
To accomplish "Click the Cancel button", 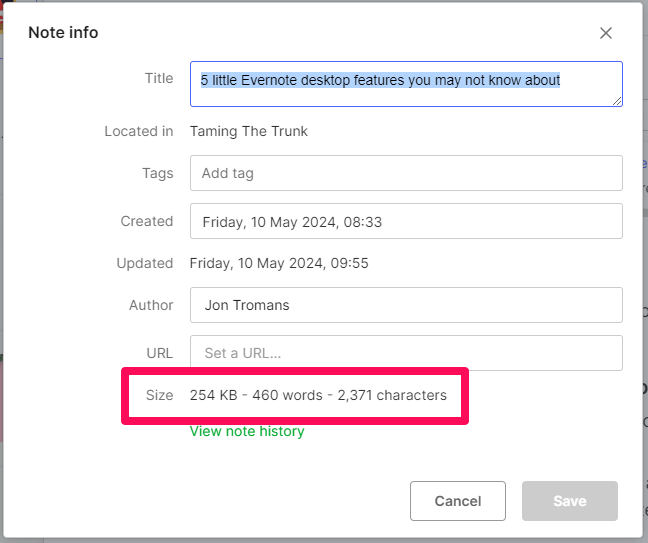I will (x=458, y=501).
